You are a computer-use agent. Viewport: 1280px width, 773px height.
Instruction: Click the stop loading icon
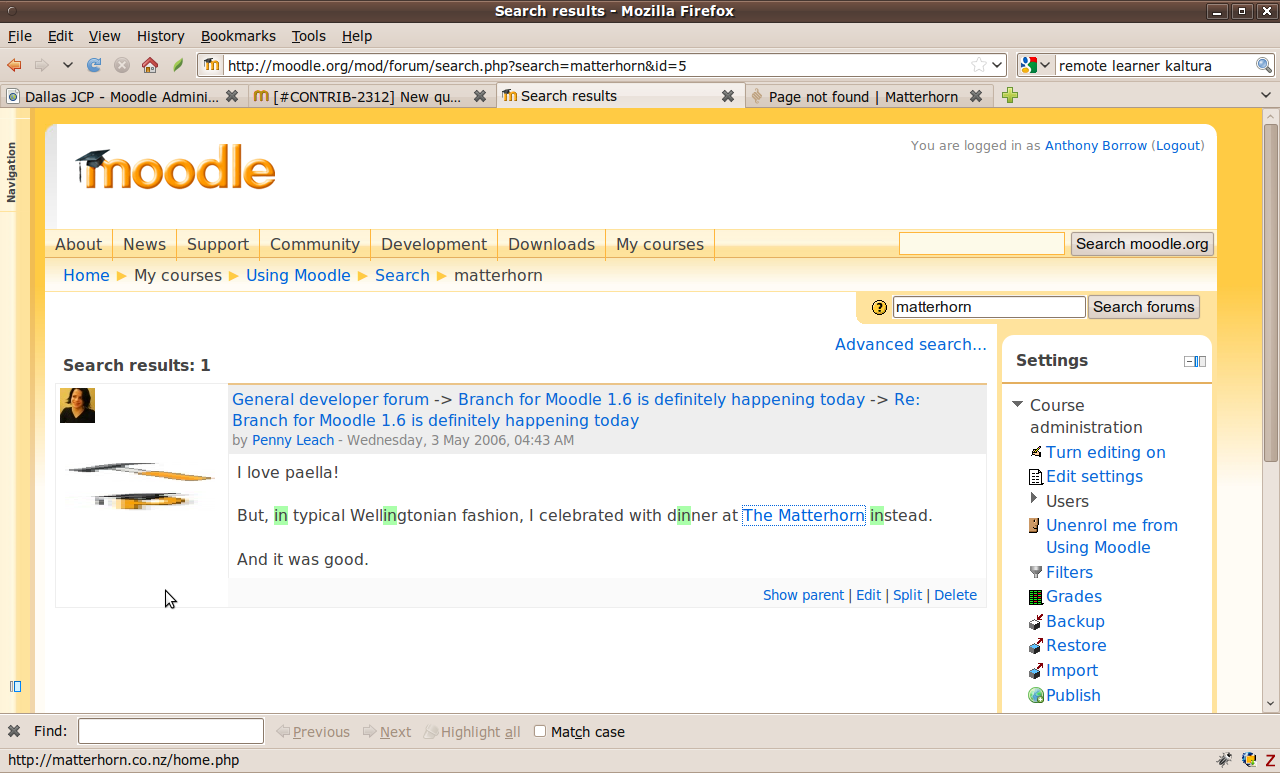click(x=122, y=65)
